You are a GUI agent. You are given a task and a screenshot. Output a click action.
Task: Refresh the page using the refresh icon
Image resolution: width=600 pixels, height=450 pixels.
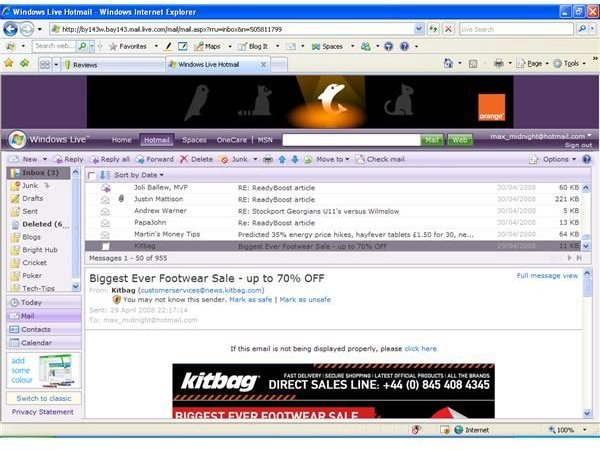[x=433, y=29]
